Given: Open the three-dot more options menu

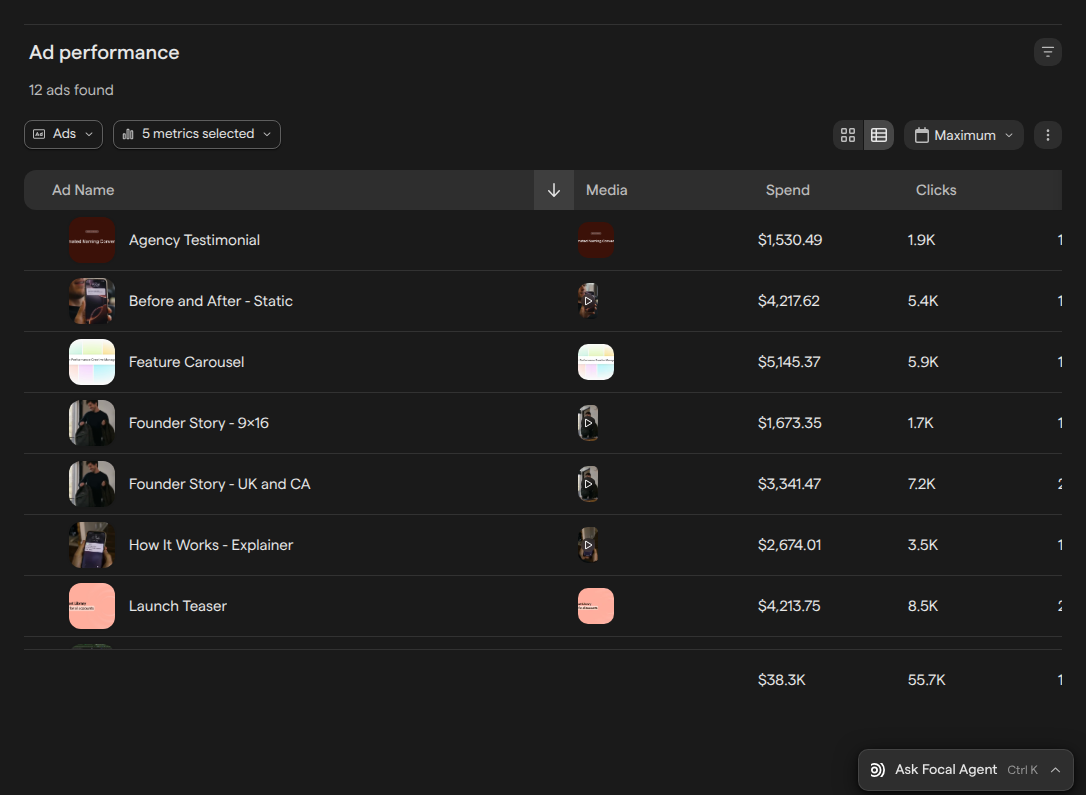Looking at the screenshot, I should [1047, 135].
